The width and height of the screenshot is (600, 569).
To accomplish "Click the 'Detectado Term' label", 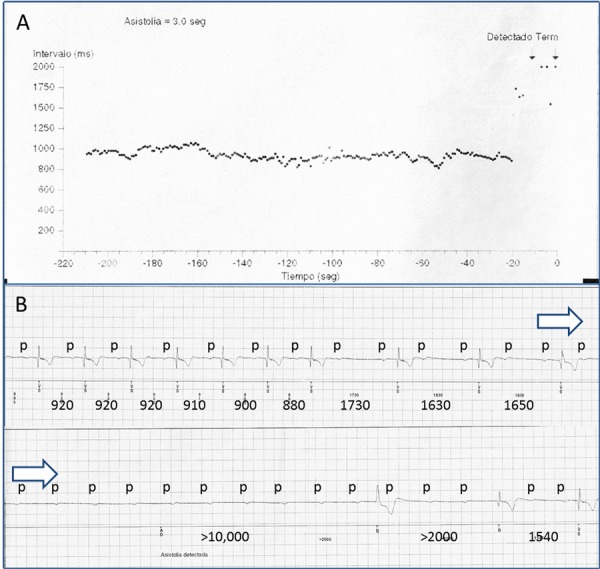I will (521, 35).
